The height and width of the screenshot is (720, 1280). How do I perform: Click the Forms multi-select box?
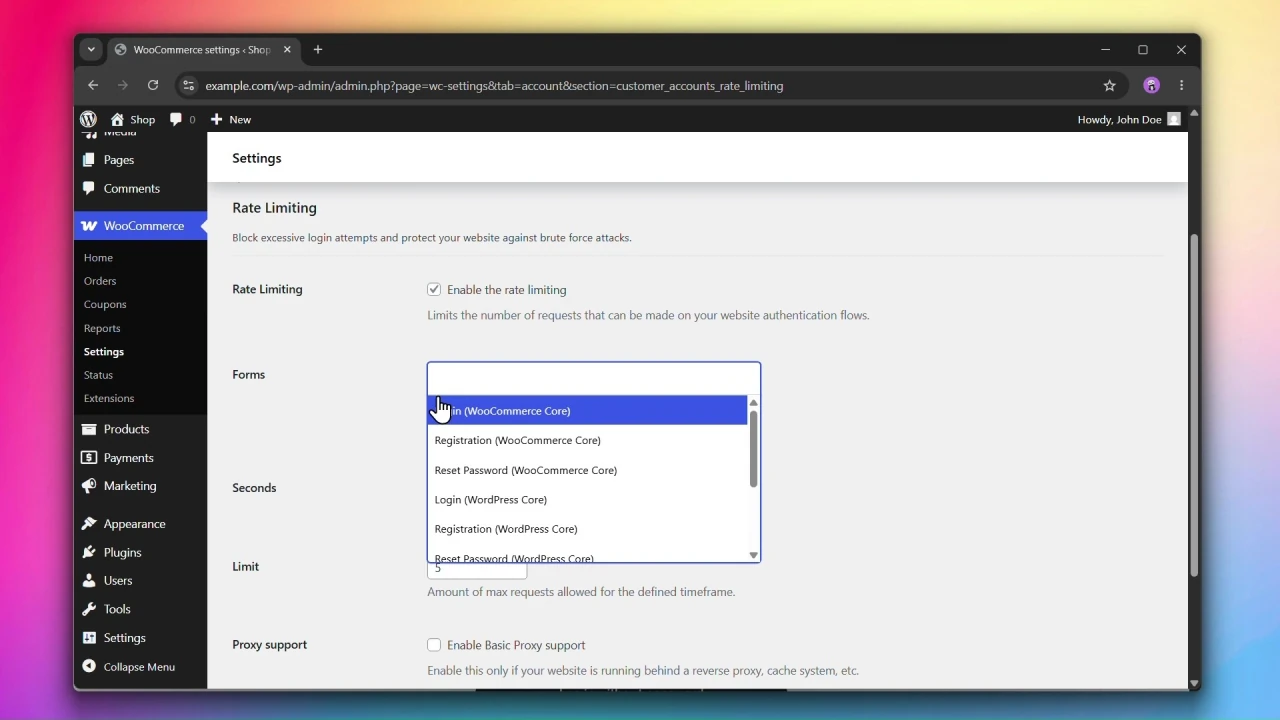(594, 379)
